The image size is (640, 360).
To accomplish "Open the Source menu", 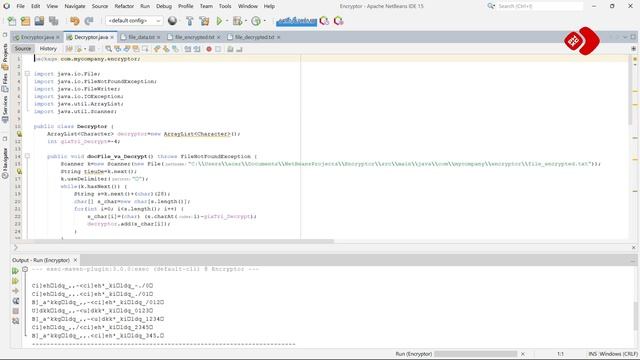I will coord(100,6).
